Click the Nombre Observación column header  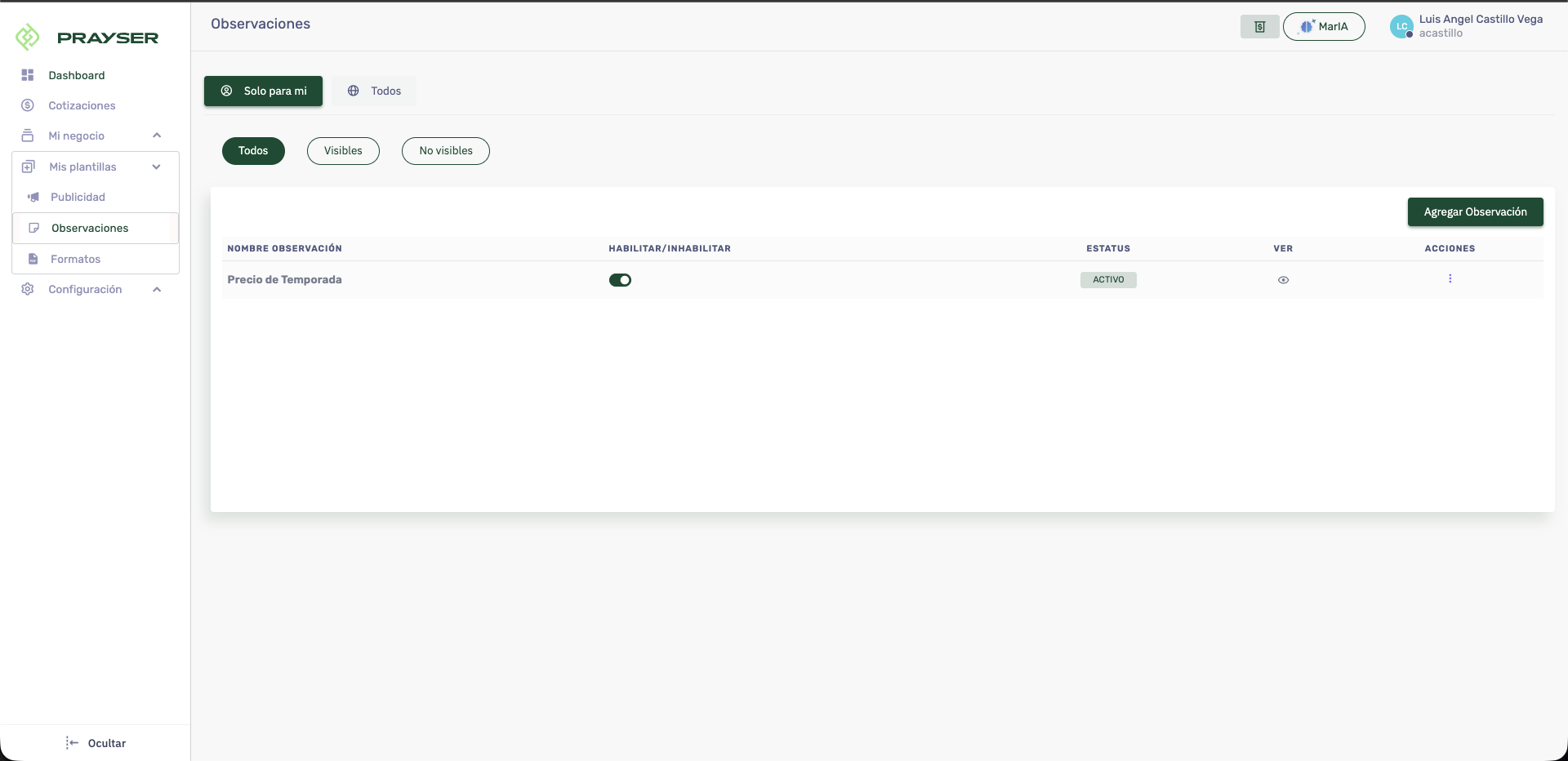point(284,248)
